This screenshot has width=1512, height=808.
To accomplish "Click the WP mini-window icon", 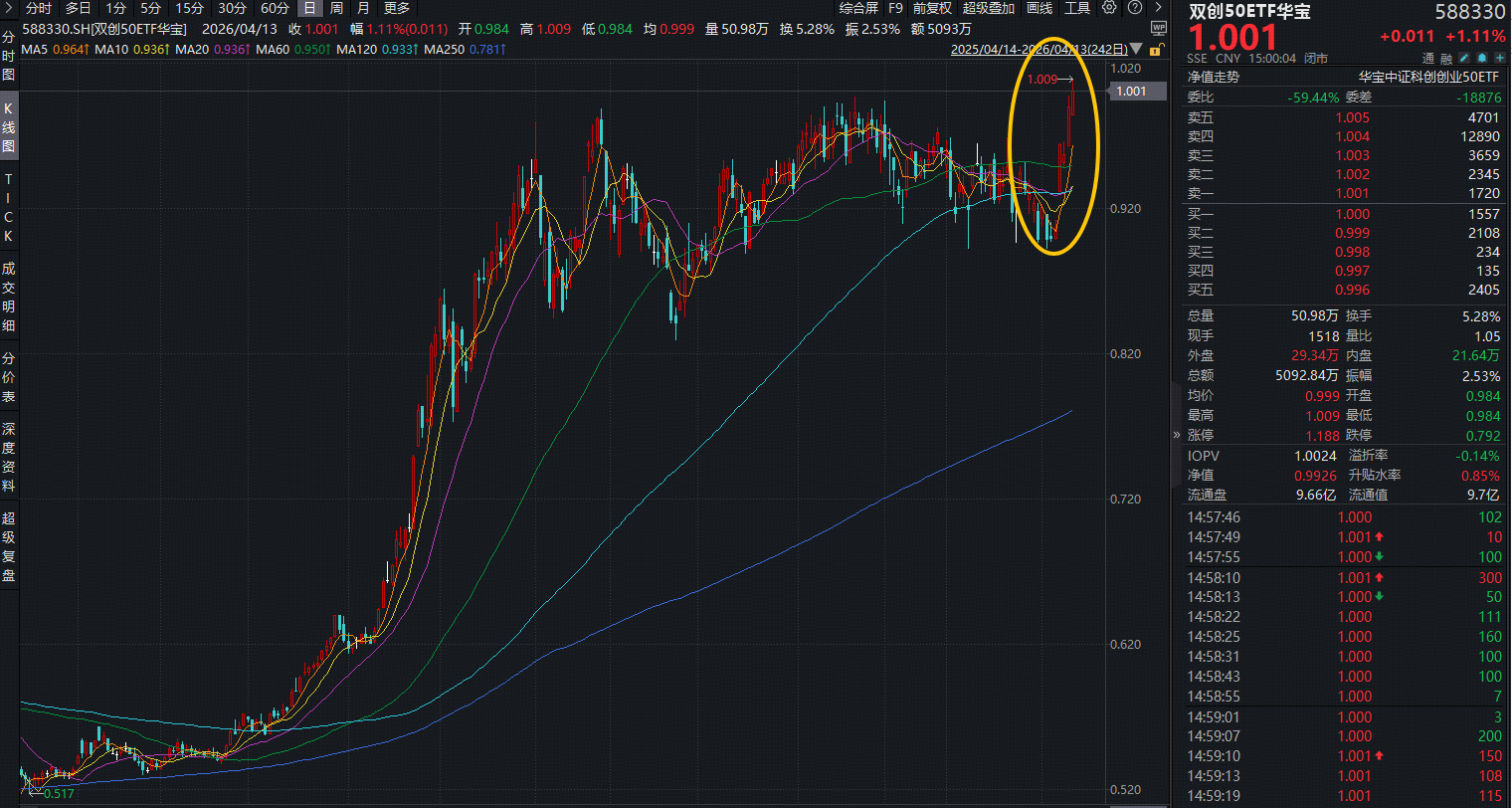I will (x=1159, y=28).
